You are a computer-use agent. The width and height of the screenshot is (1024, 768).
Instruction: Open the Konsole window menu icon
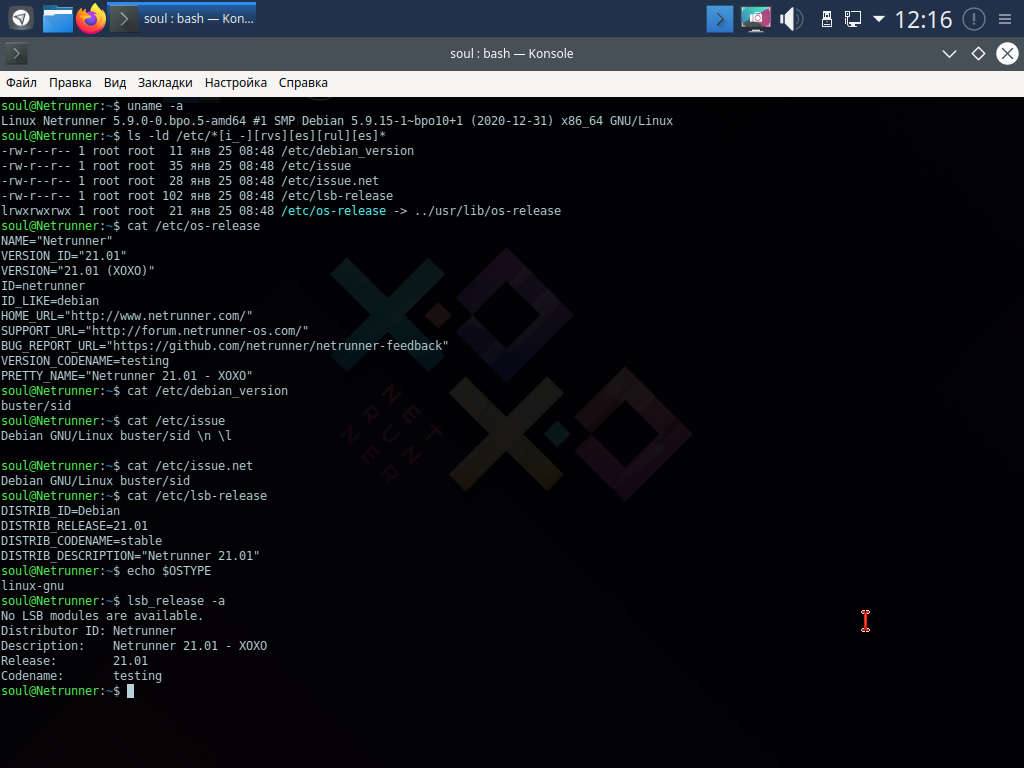(16, 54)
